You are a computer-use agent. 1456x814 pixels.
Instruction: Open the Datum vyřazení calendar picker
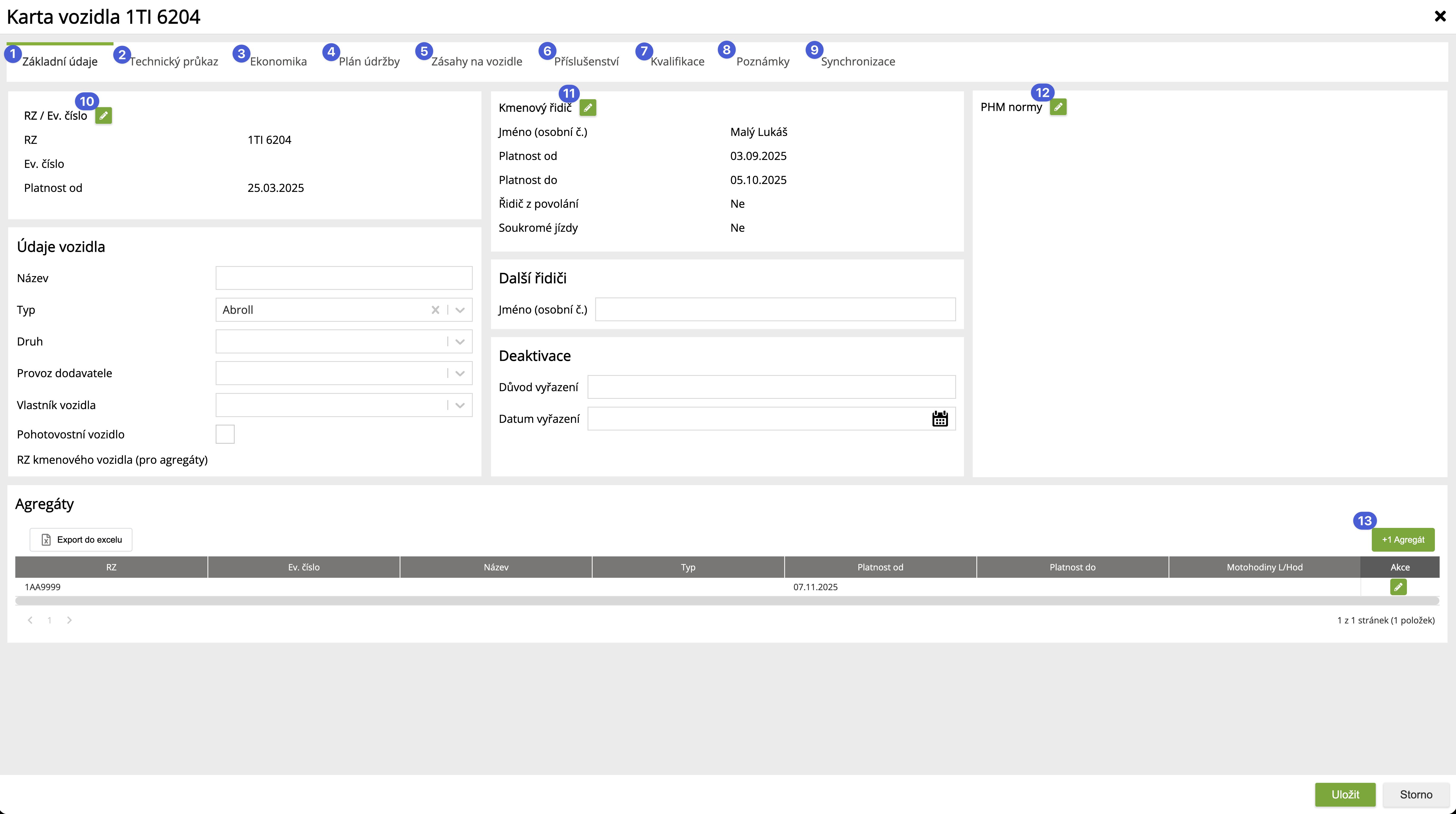[939, 419]
